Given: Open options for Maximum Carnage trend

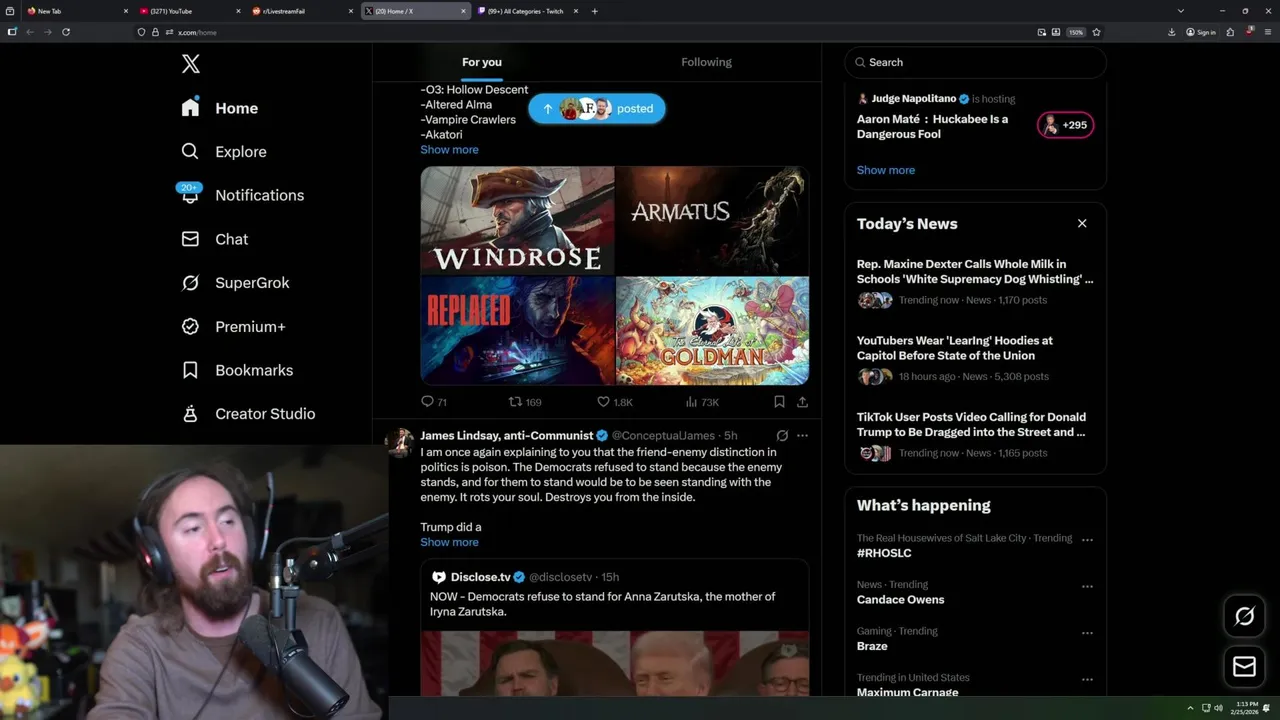Looking at the screenshot, I should click(1087, 680).
